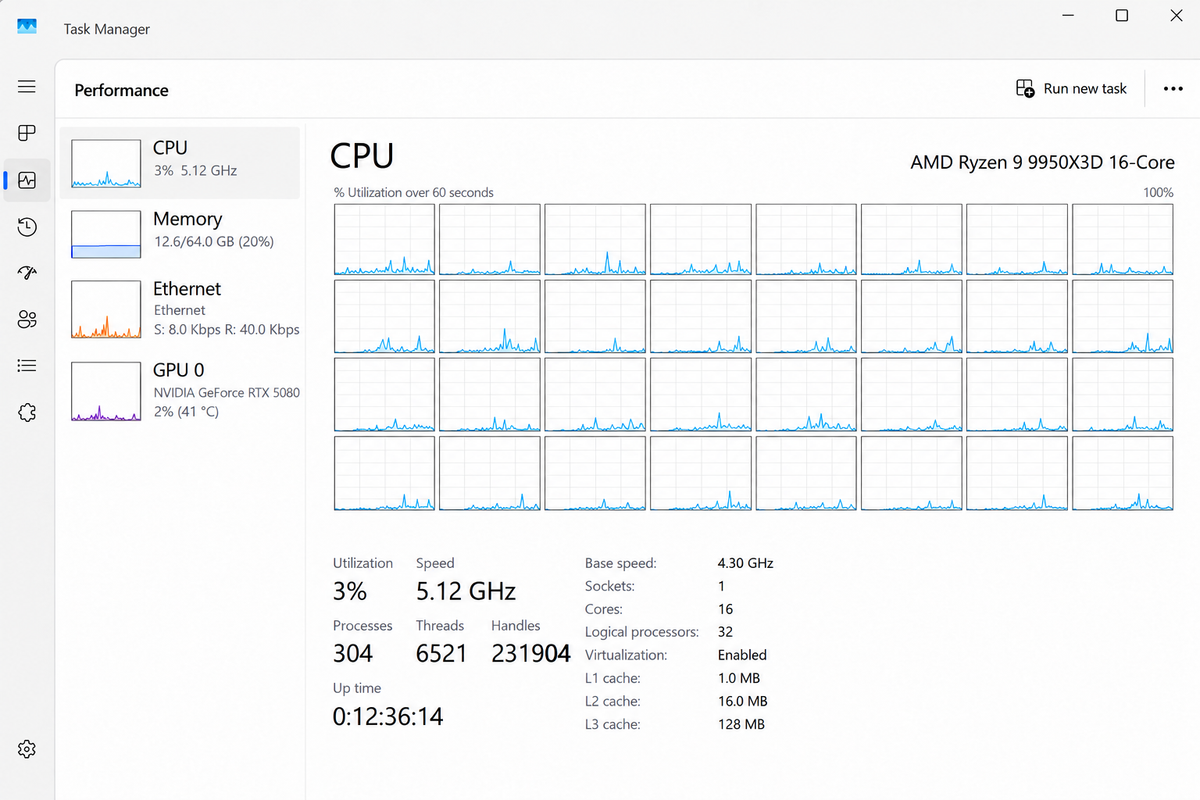Click the L1 cache value 1.0 MB

point(739,678)
